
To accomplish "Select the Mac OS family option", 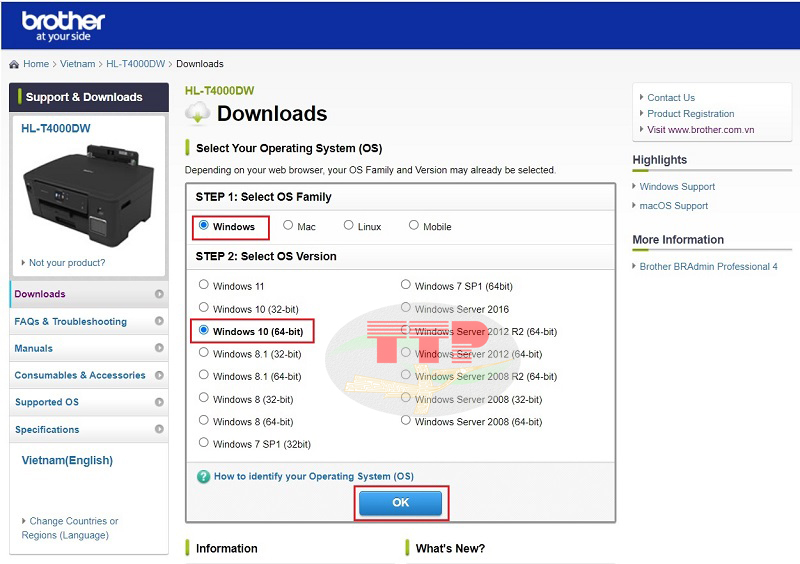I will [x=288, y=225].
